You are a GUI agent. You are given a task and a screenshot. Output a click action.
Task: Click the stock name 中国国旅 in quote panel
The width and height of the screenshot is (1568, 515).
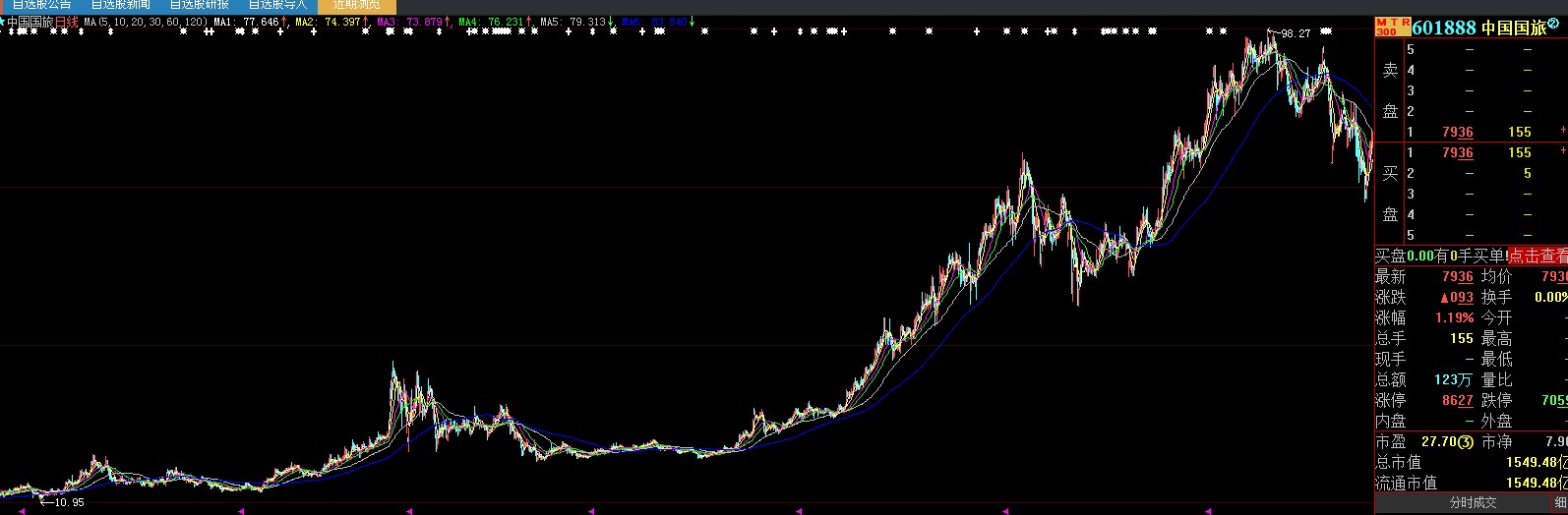click(1514, 28)
